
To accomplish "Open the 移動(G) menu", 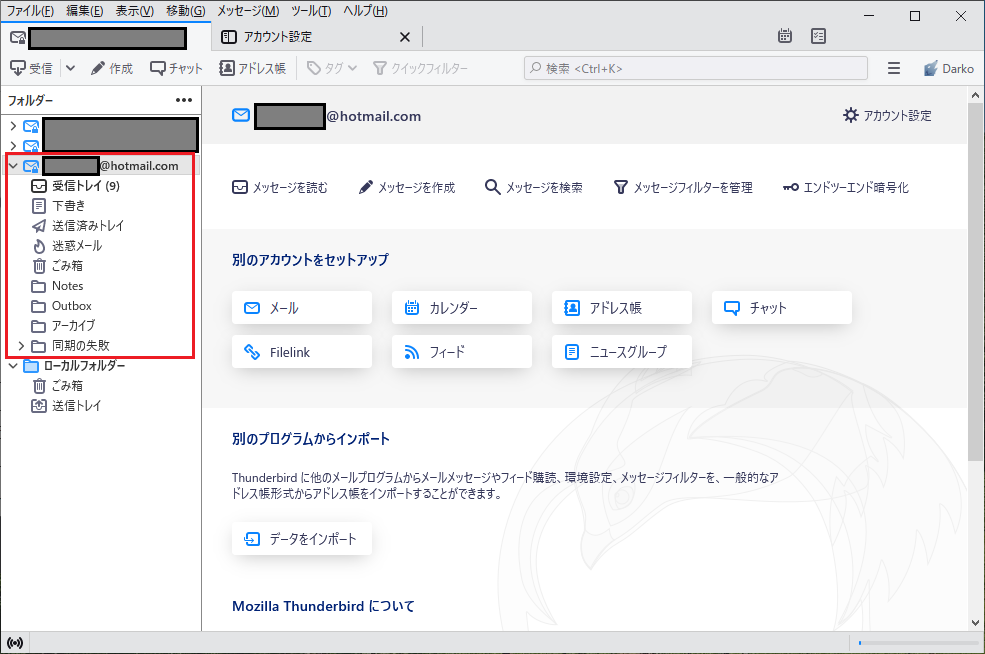I will (185, 11).
